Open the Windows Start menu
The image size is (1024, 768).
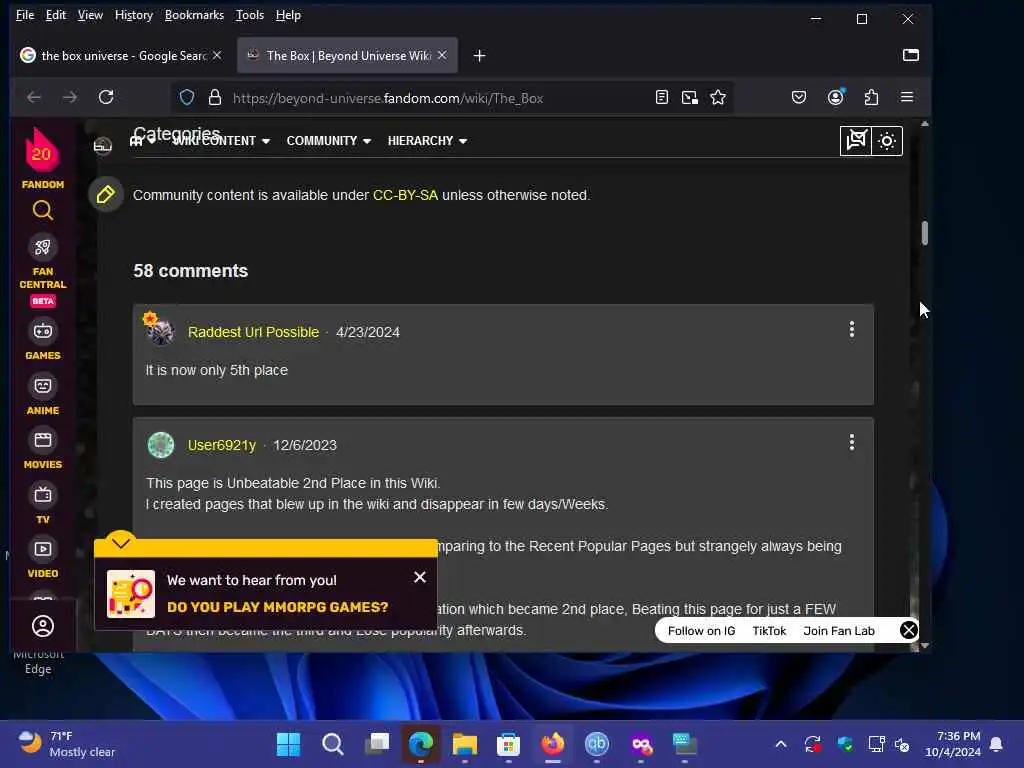tap(288, 744)
